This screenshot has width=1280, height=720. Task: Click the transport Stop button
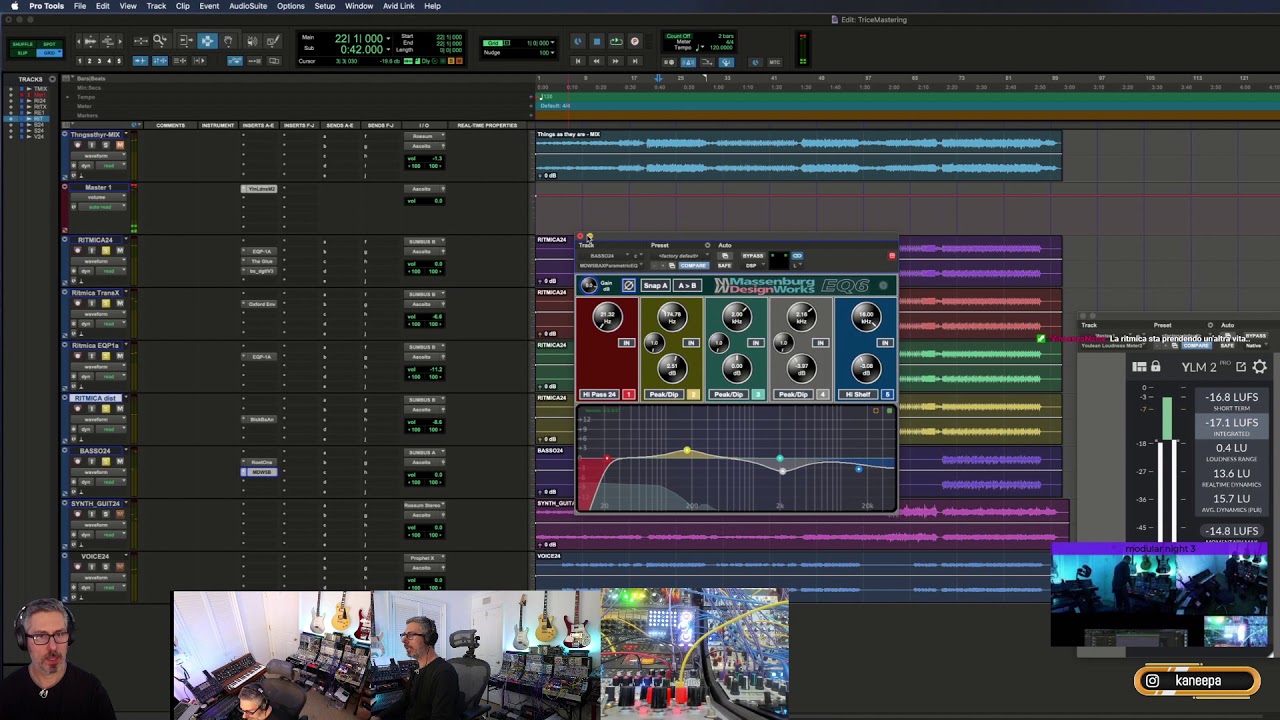click(597, 41)
